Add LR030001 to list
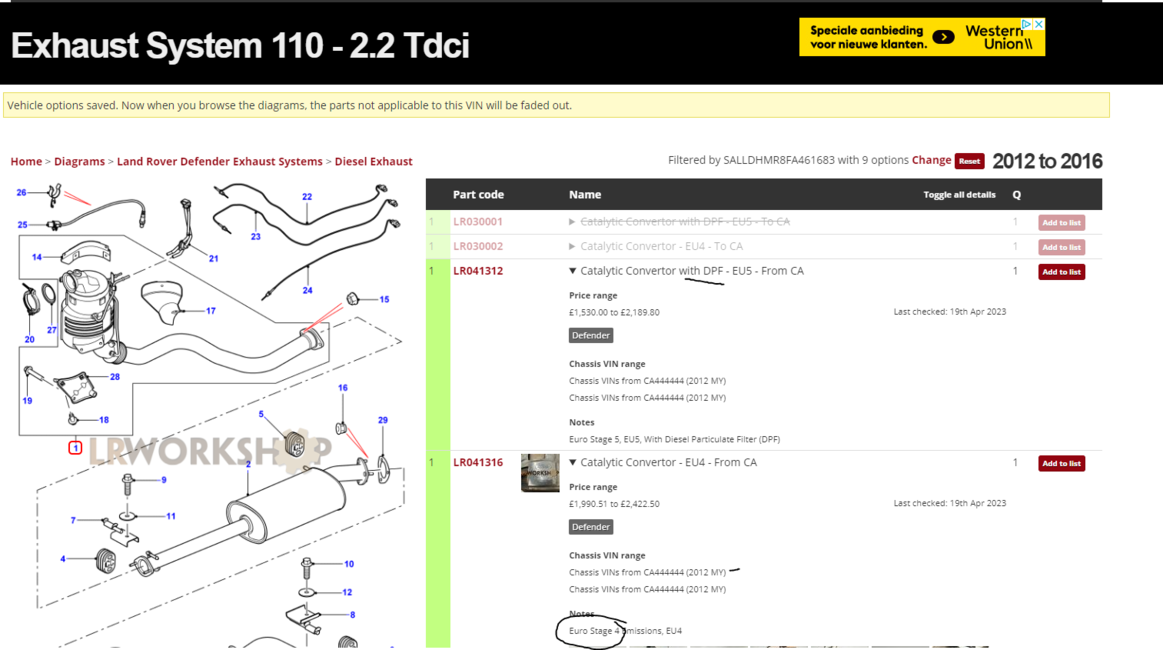The height and width of the screenshot is (650, 1163). (x=1061, y=223)
